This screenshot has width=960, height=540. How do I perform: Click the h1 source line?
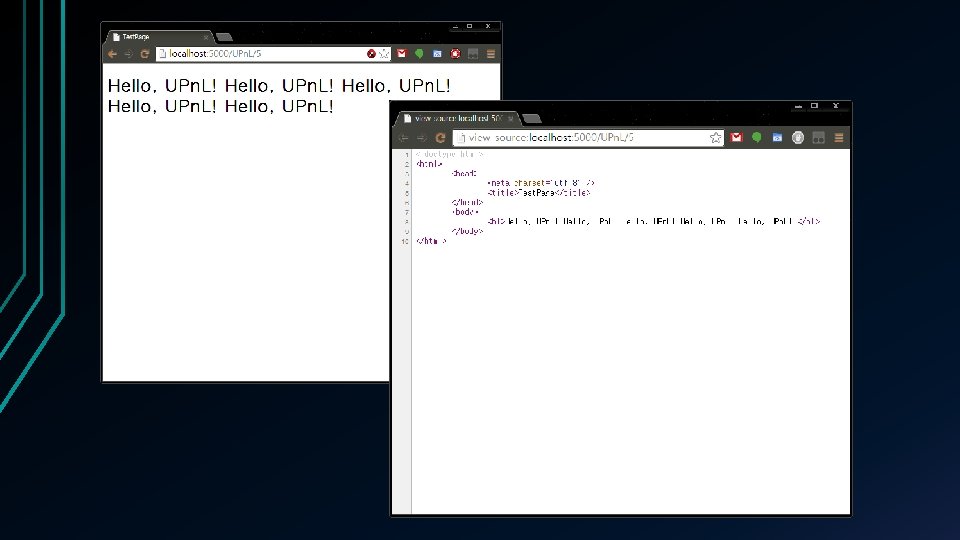654,222
